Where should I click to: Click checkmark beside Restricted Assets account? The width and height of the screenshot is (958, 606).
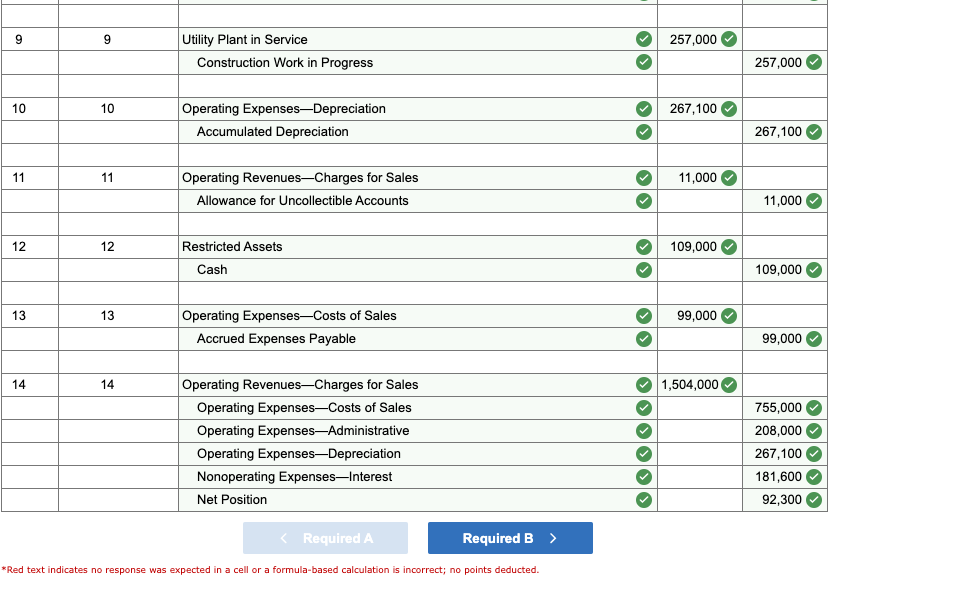point(643,247)
